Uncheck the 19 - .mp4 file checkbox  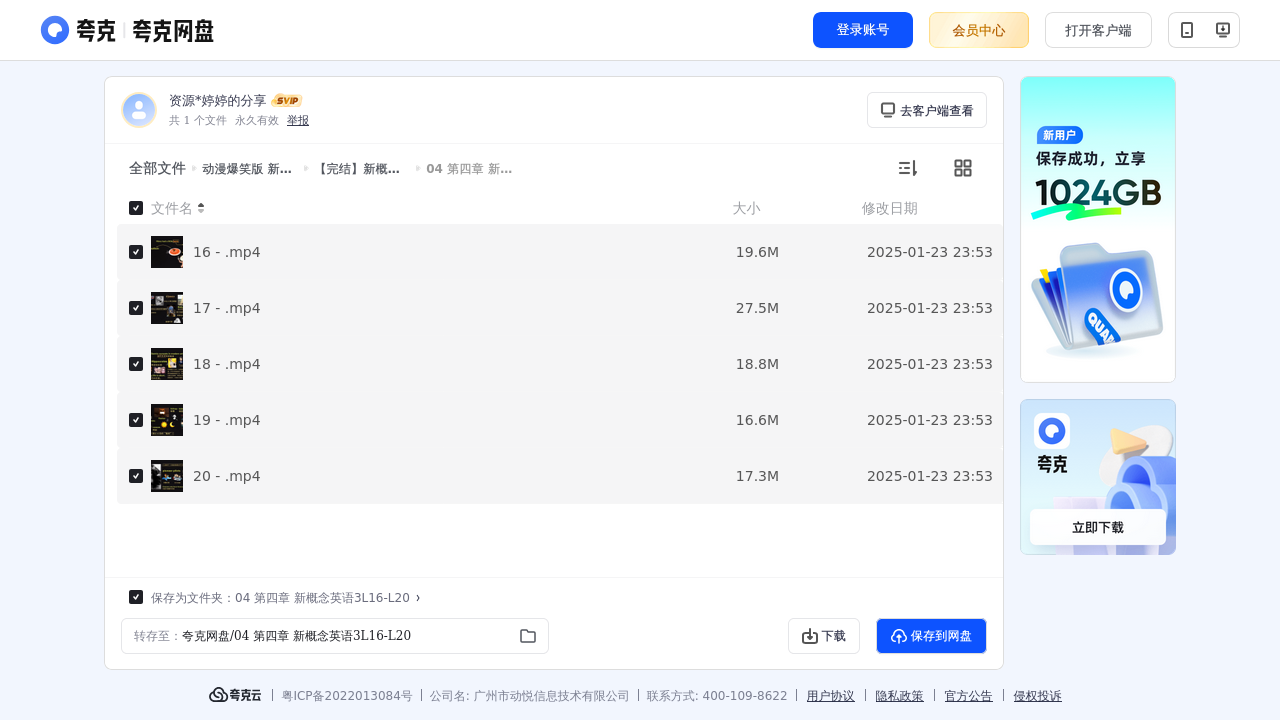pos(136,420)
